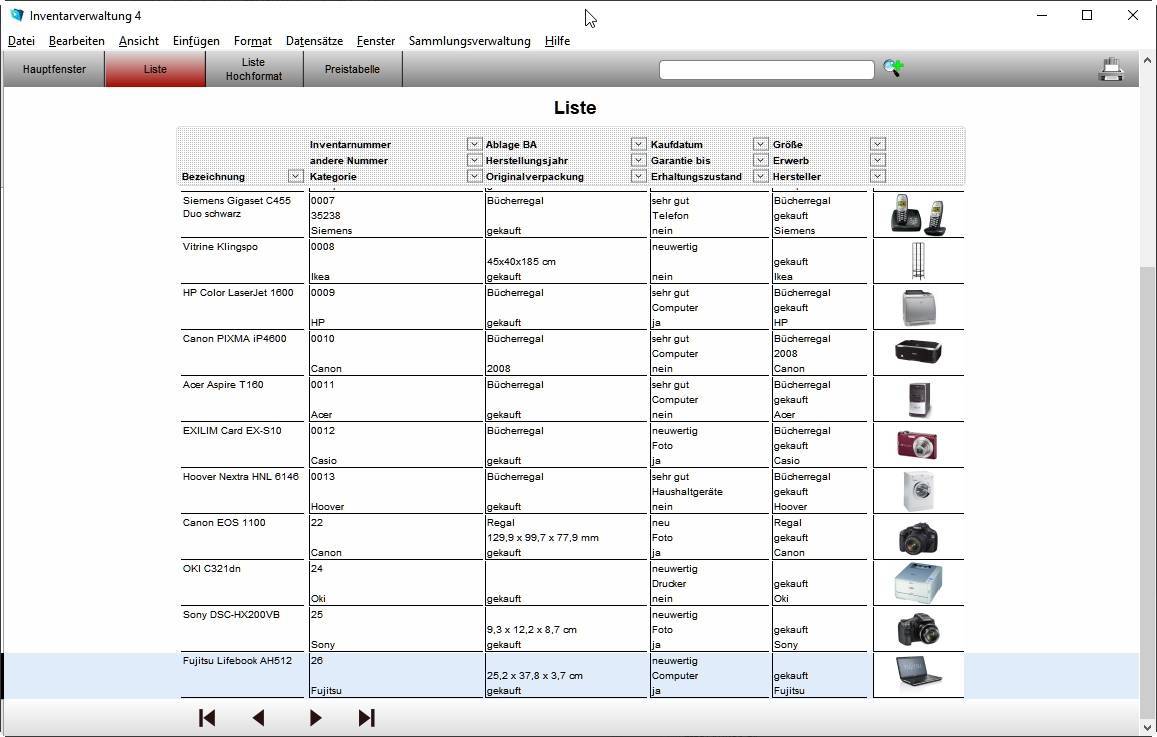Go to next record arrow
1157x737 pixels.
click(315, 718)
